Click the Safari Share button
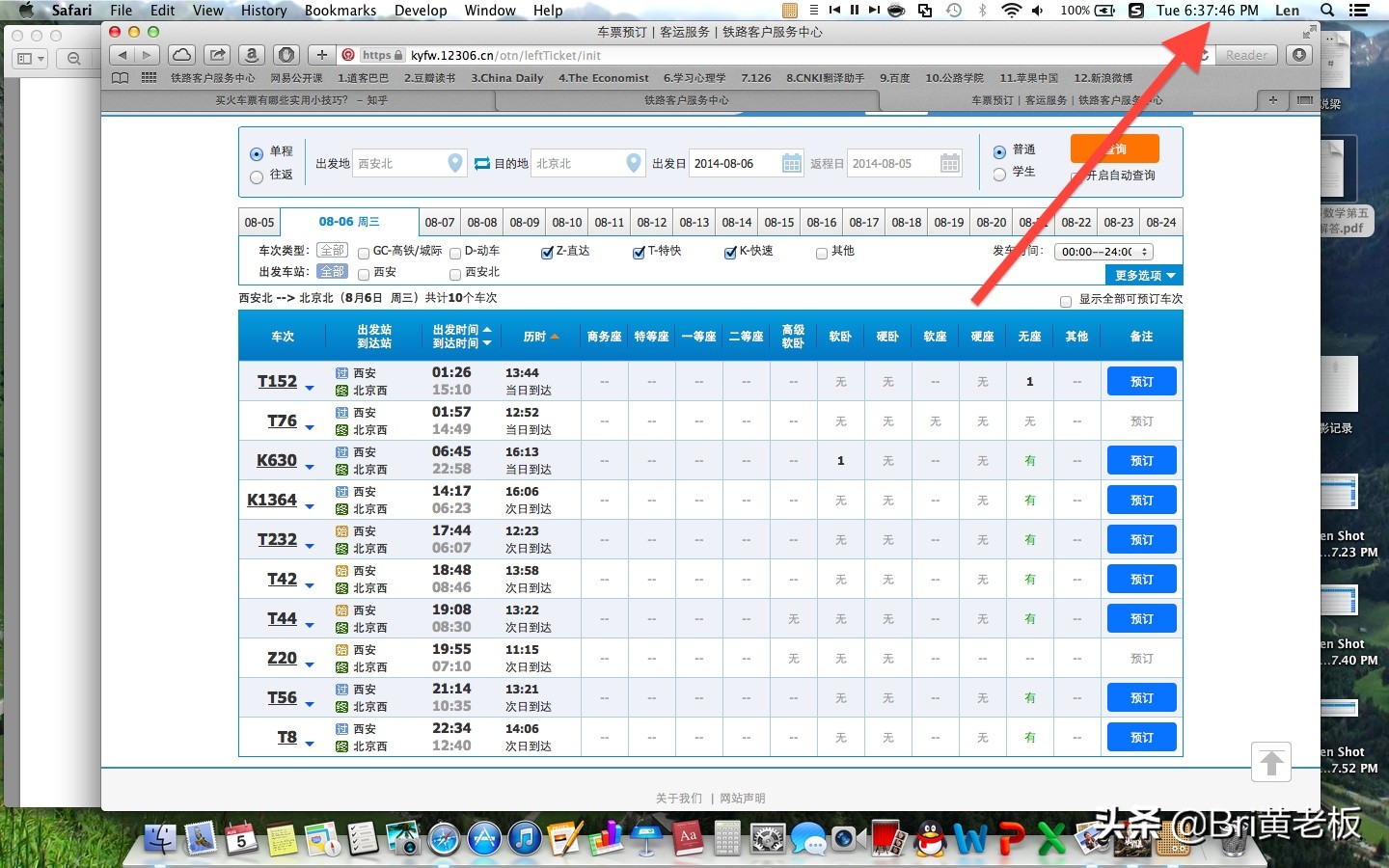Image resolution: width=1389 pixels, height=868 pixels. [218, 55]
